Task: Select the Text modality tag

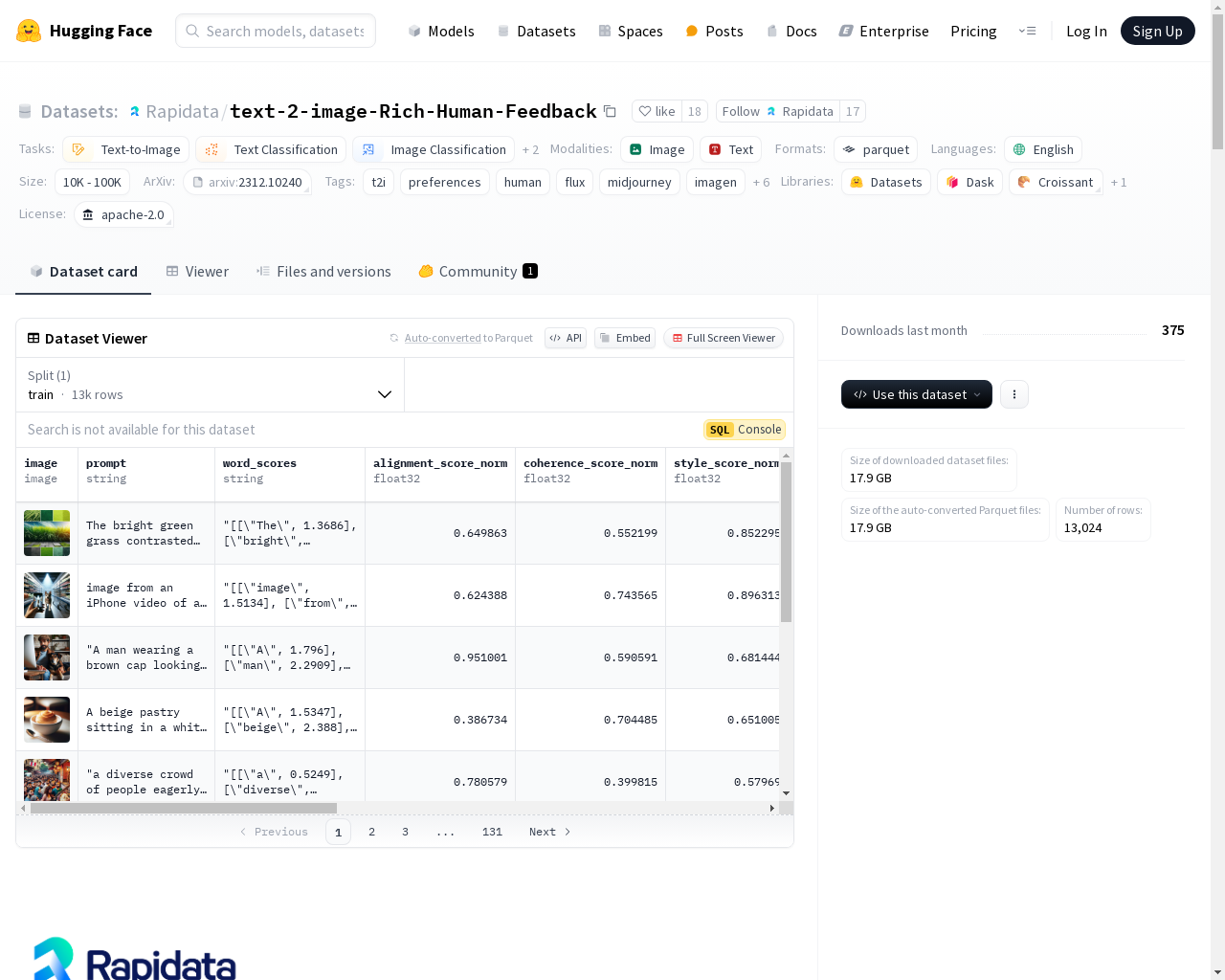Action: coord(731,149)
